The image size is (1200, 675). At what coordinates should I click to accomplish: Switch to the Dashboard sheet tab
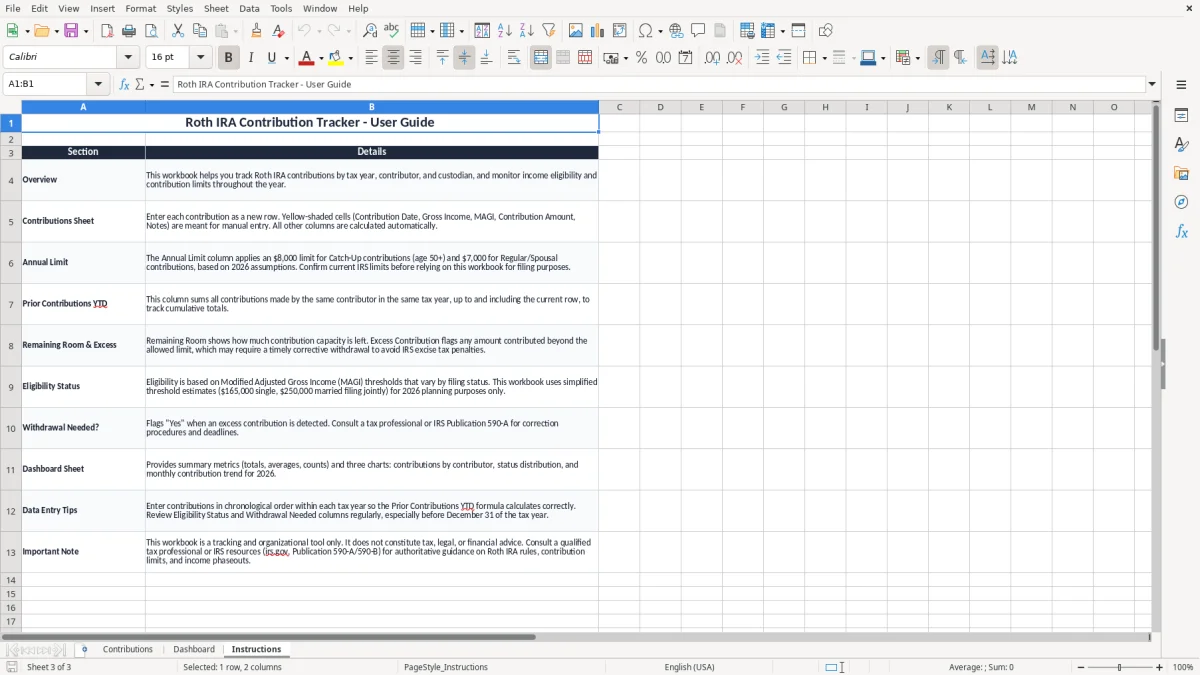194,650
